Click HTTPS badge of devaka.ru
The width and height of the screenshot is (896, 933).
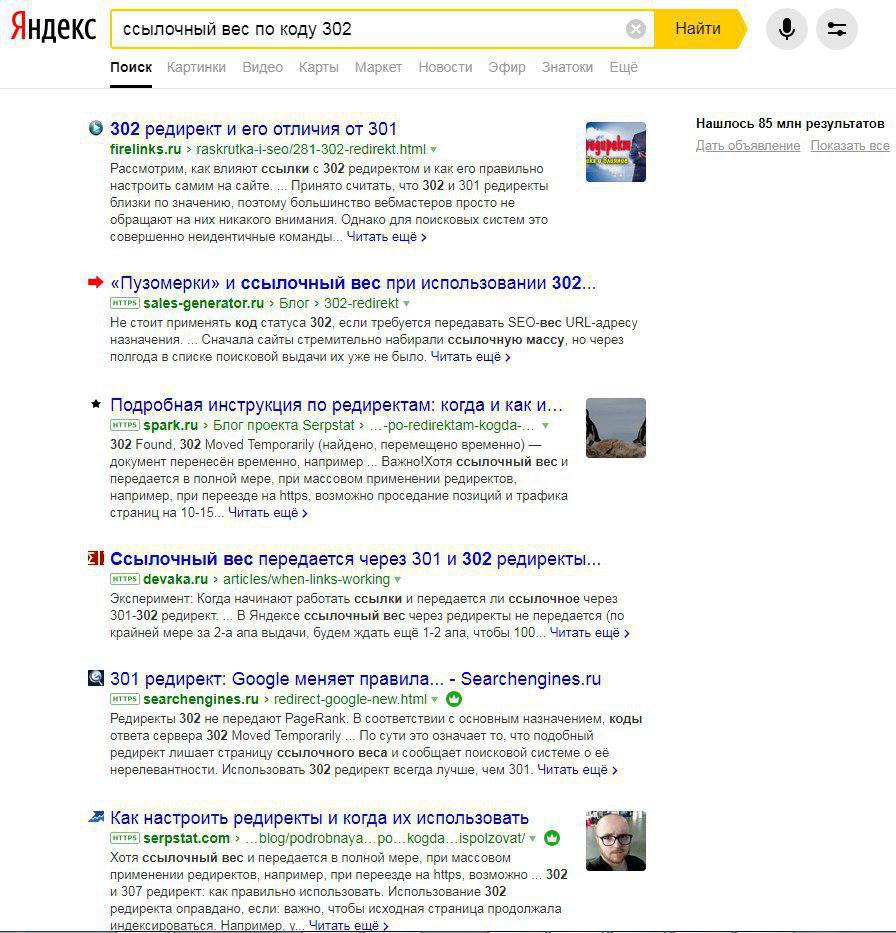point(125,579)
